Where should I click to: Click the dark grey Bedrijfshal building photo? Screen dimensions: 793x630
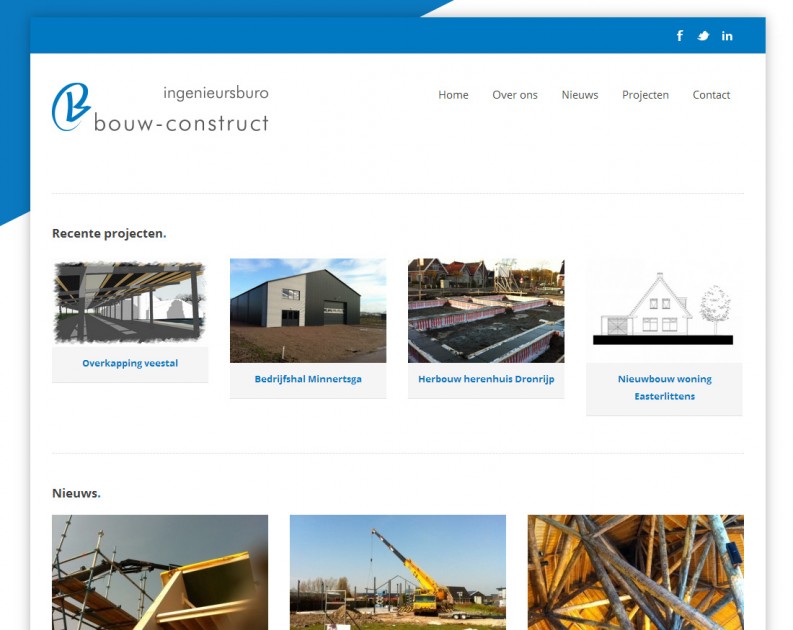point(308,310)
